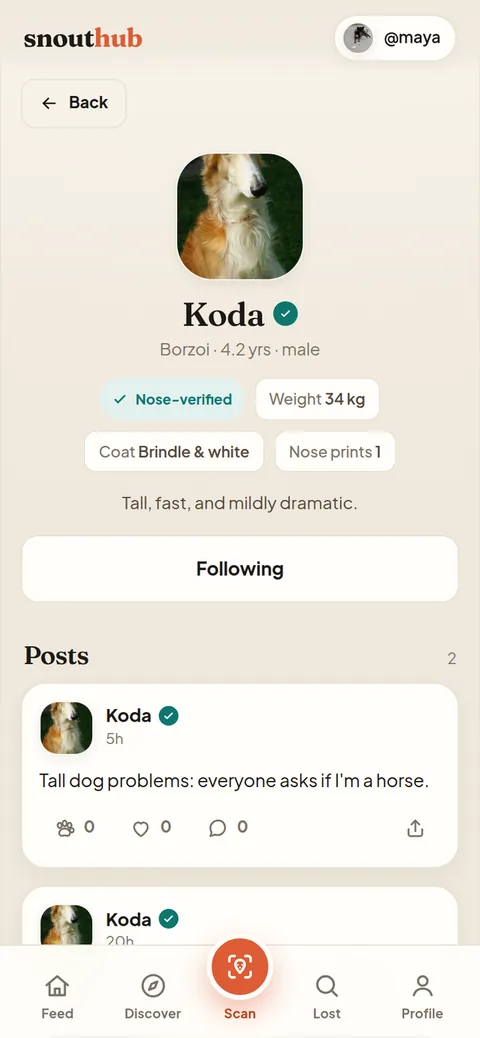
Task: Select the Coat Brindle & white chip
Action: pyautogui.click(x=174, y=452)
